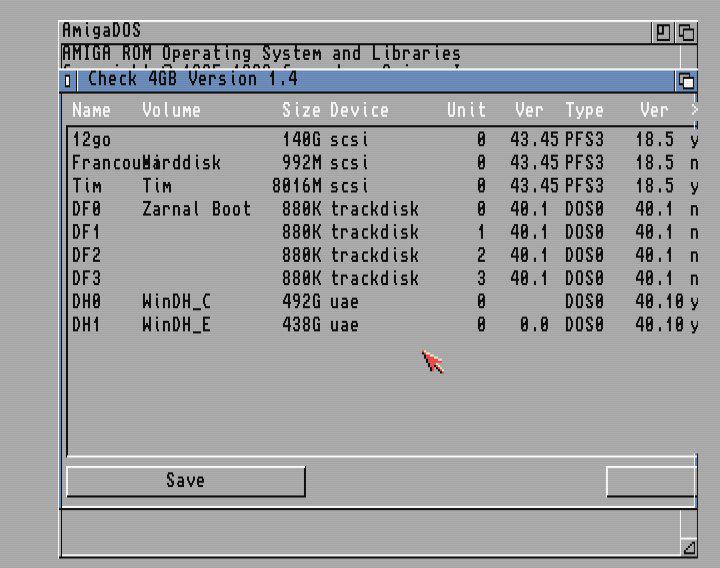
Task: Select the DF1 drive row
Action: [384, 232]
